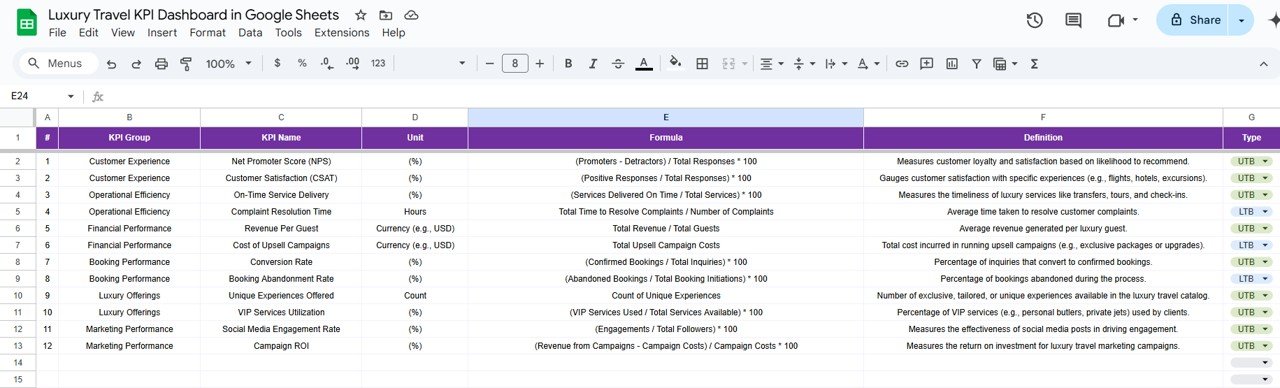1280x388 pixels.
Task: Open more number formats 123
Action: click(x=378, y=63)
